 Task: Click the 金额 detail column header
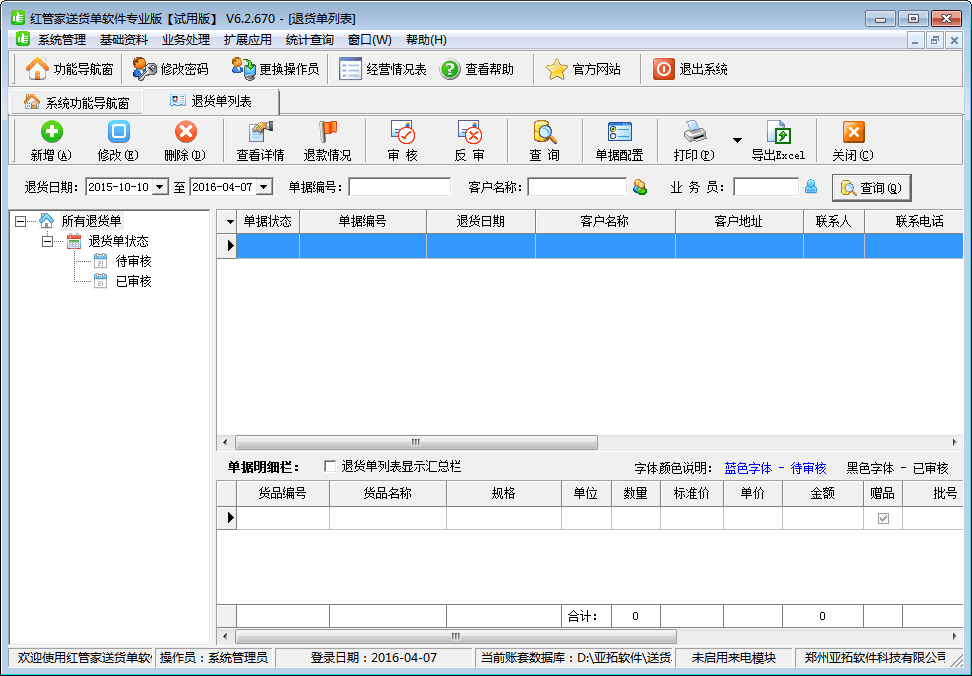point(823,493)
